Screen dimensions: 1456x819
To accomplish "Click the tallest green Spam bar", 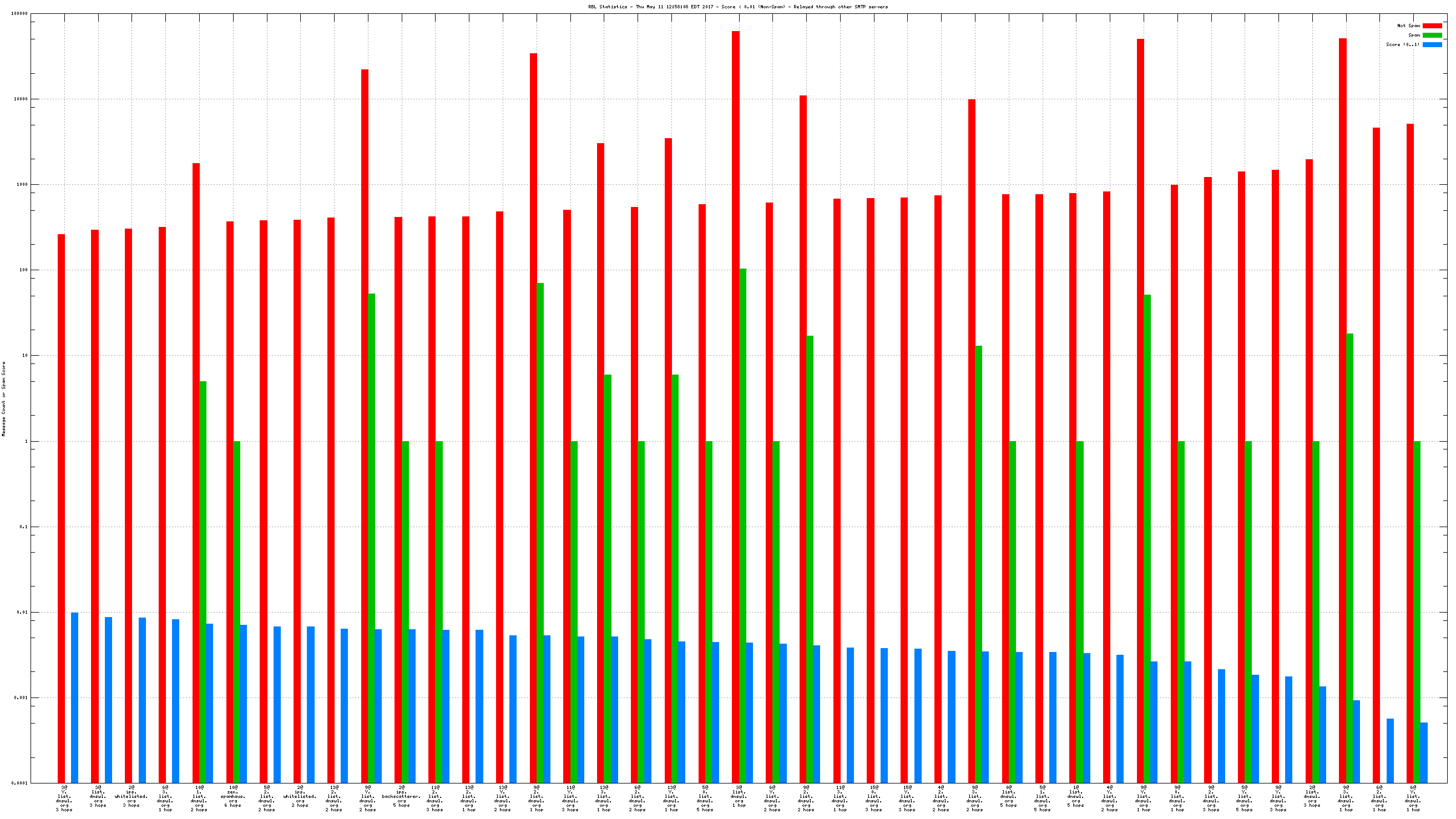I will coord(742,509).
